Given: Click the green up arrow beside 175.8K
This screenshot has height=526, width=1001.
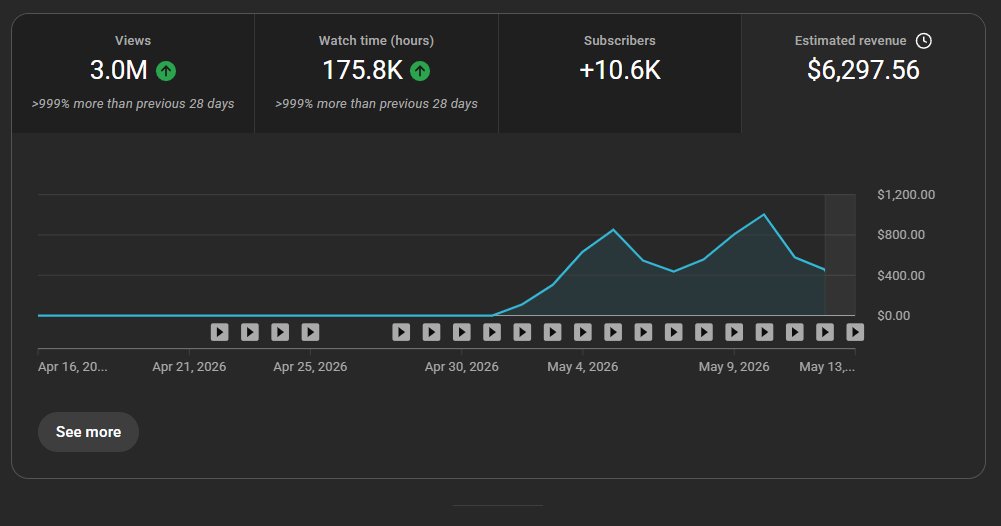Looking at the screenshot, I should [x=420, y=71].
